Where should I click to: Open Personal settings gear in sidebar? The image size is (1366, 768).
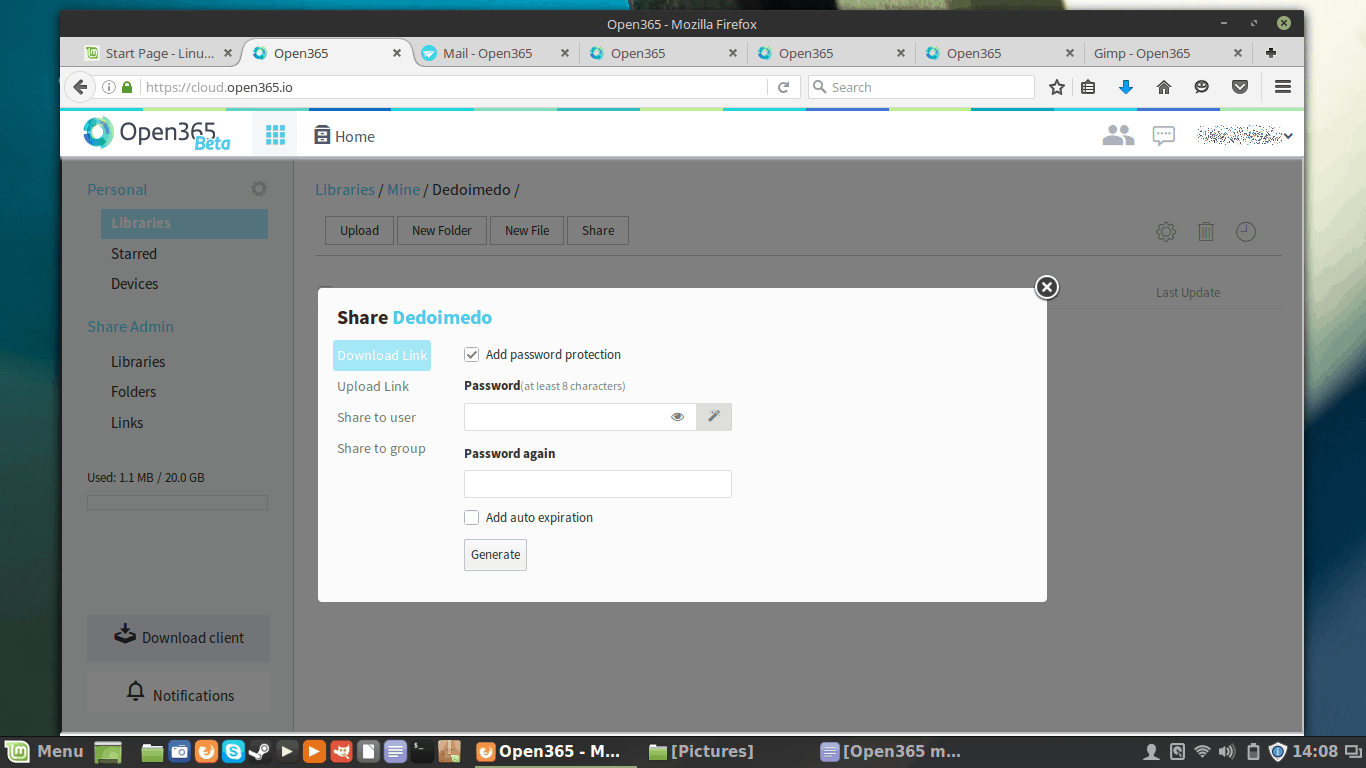tap(259, 189)
